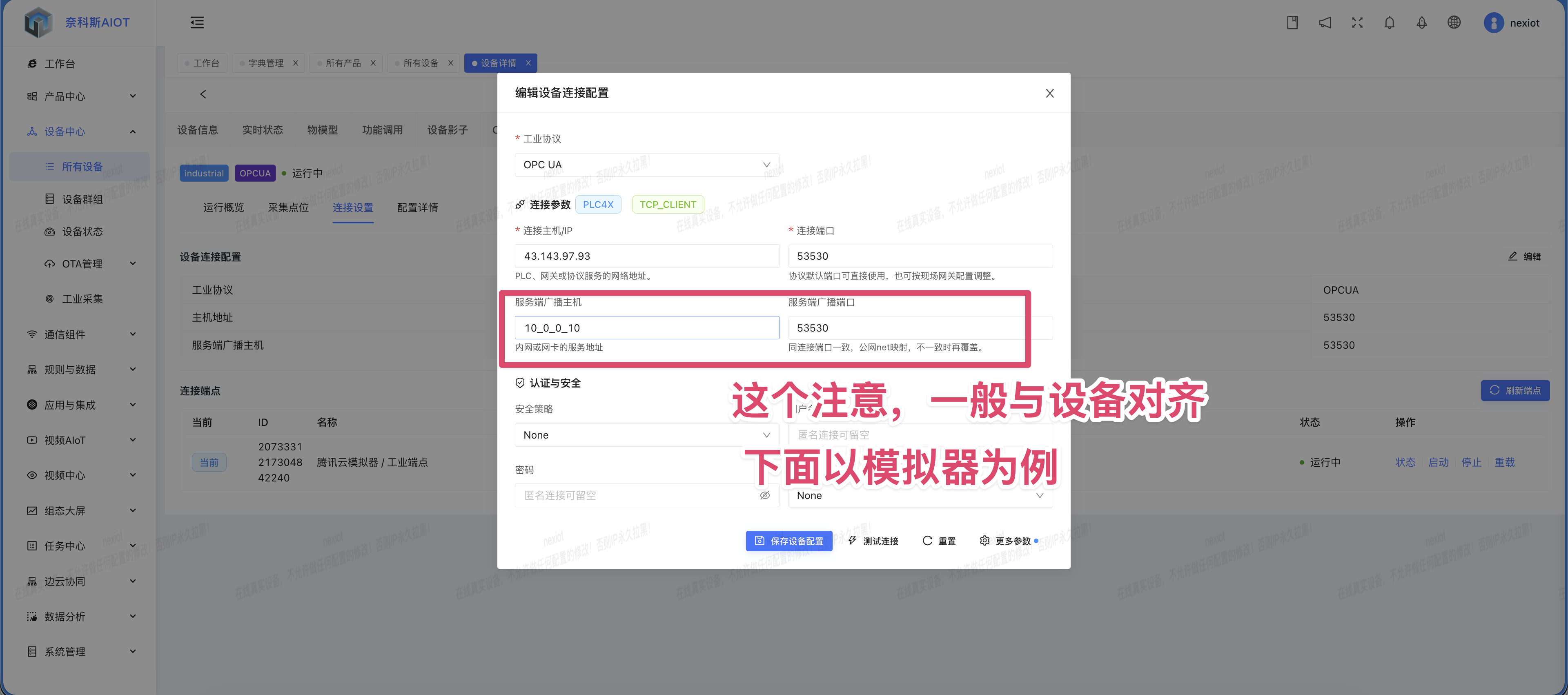The width and height of the screenshot is (1568, 695).
Task: Close the 编辑设备连接配置 dialog
Action: pyautogui.click(x=1049, y=93)
